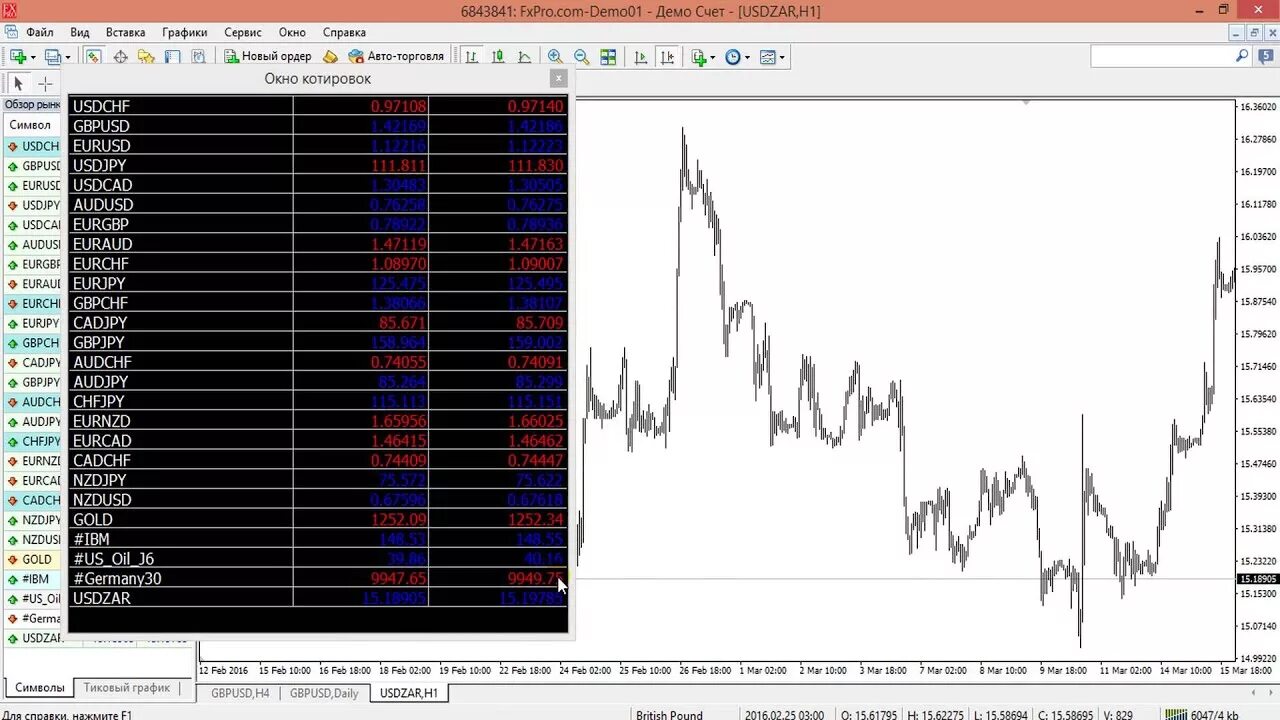Open the Окно menu
The width and height of the screenshot is (1280, 720).
(x=292, y=32)
